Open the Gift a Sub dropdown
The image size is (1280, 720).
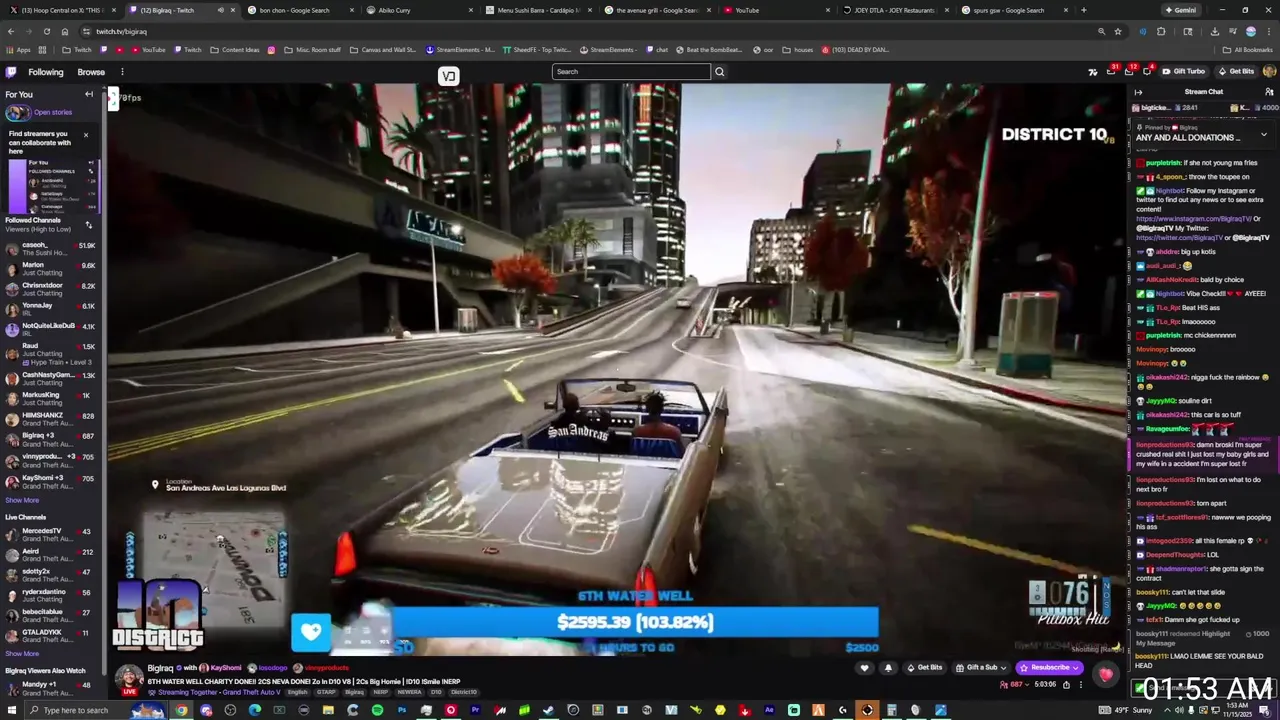point(981,668)
